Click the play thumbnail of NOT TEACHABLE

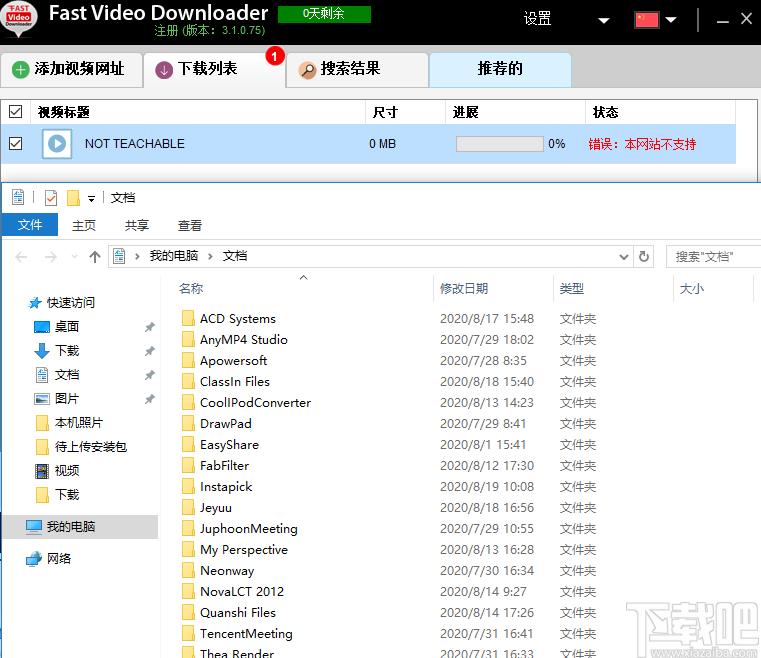tap(57, 144)
